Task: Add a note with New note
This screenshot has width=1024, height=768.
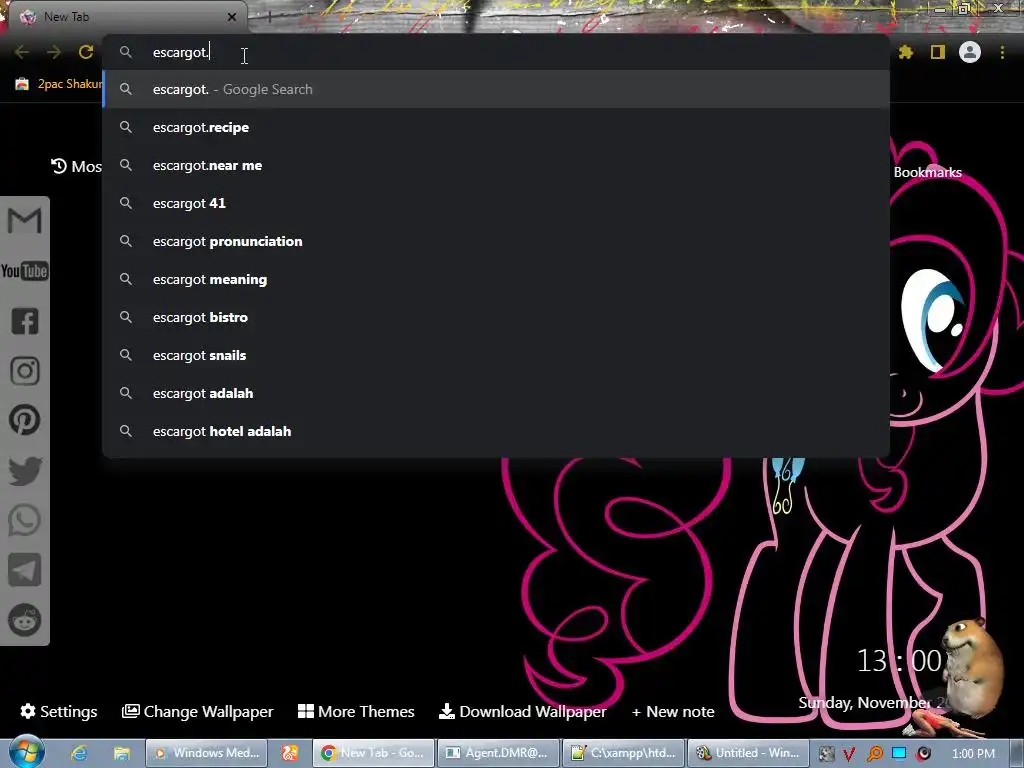Action: pyautogui.click(x=673, y=712)
